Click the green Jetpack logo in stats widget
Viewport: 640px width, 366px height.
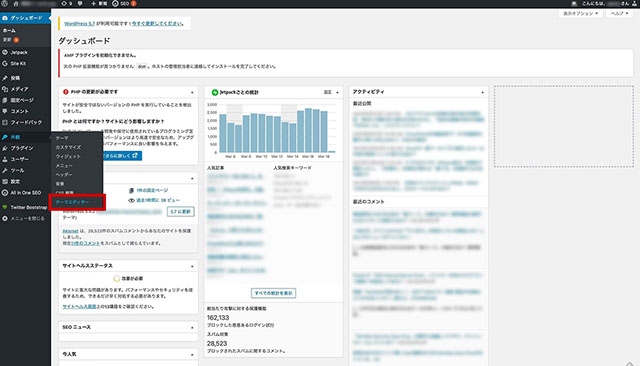tap(215, 92)
